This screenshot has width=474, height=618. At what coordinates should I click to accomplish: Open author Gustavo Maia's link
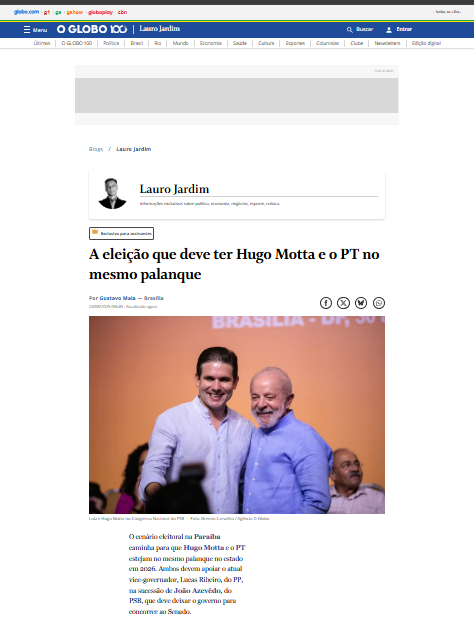117,298
